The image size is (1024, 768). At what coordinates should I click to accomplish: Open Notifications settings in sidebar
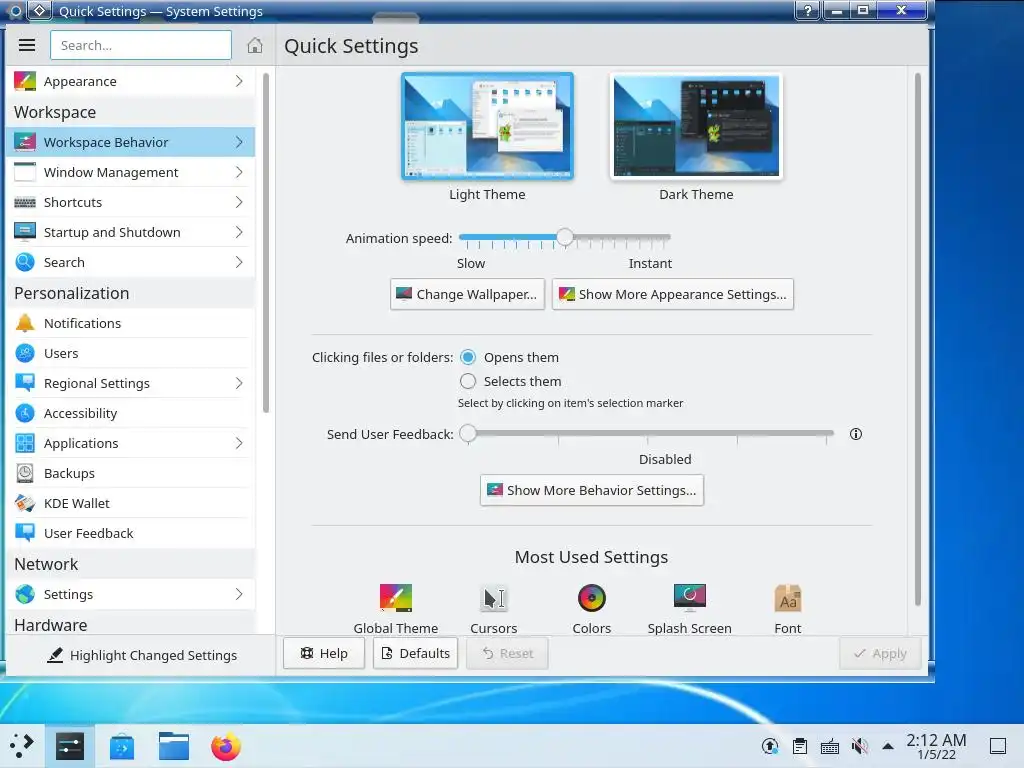131,323
